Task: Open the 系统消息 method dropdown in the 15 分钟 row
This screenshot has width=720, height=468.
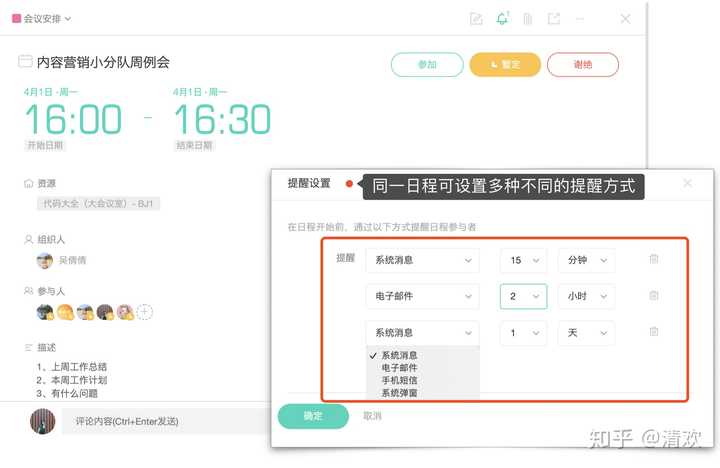Action: point(422,260)
